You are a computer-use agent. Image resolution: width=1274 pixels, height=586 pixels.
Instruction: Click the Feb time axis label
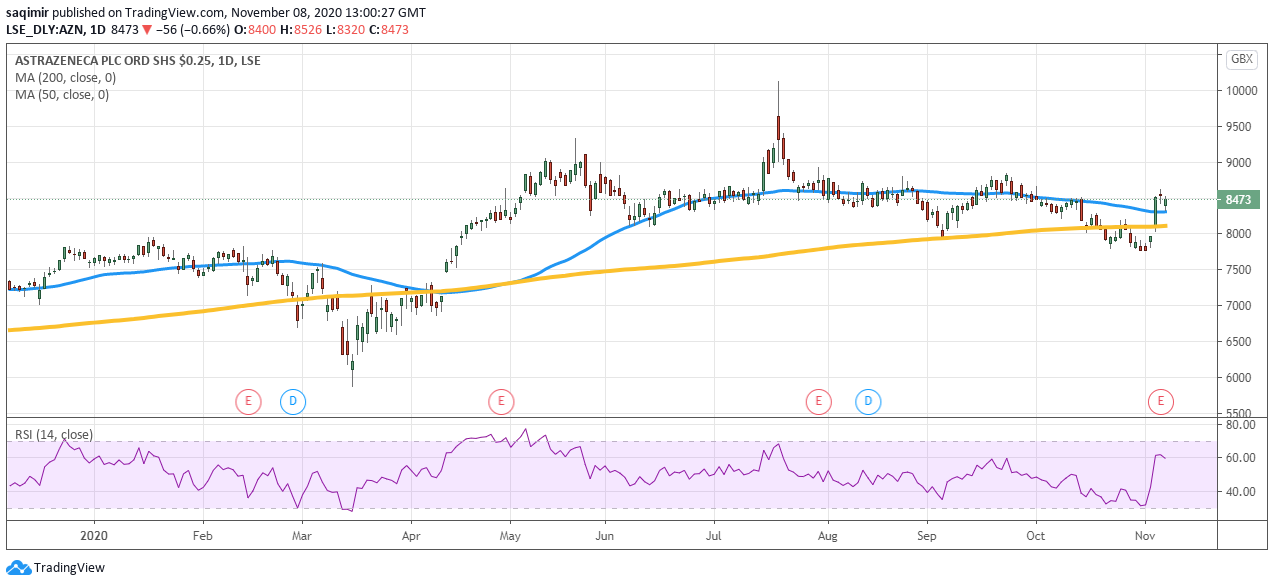(x=203, y=536)
